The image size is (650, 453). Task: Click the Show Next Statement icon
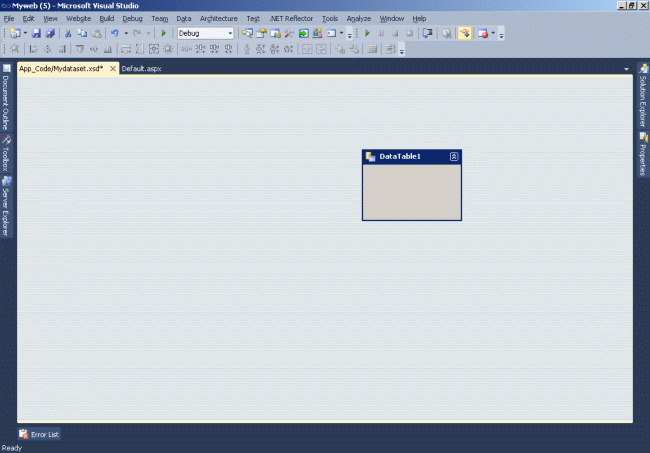[427, 33]
